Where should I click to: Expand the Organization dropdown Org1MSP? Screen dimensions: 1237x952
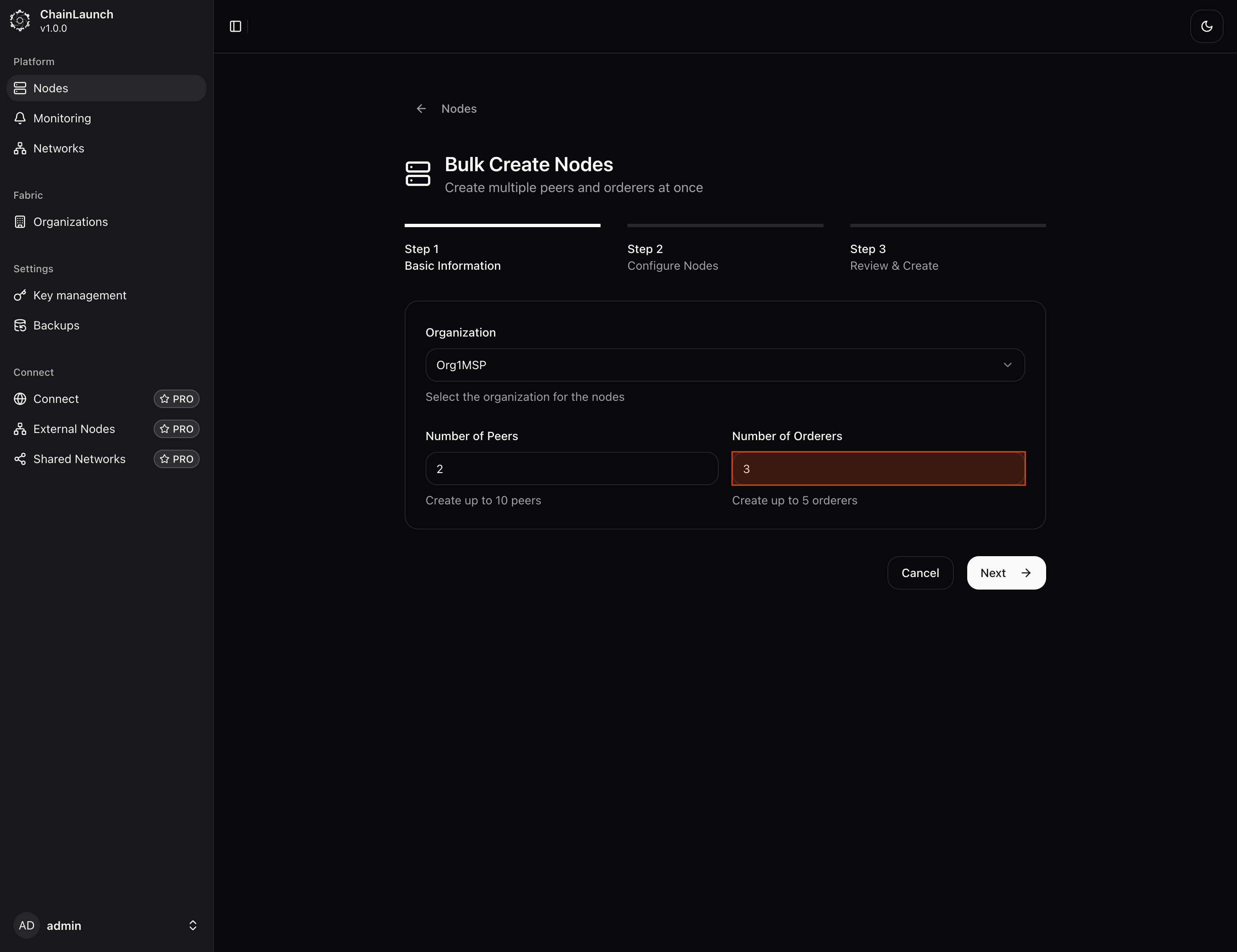pyautogui.click(x=725, y=365)
